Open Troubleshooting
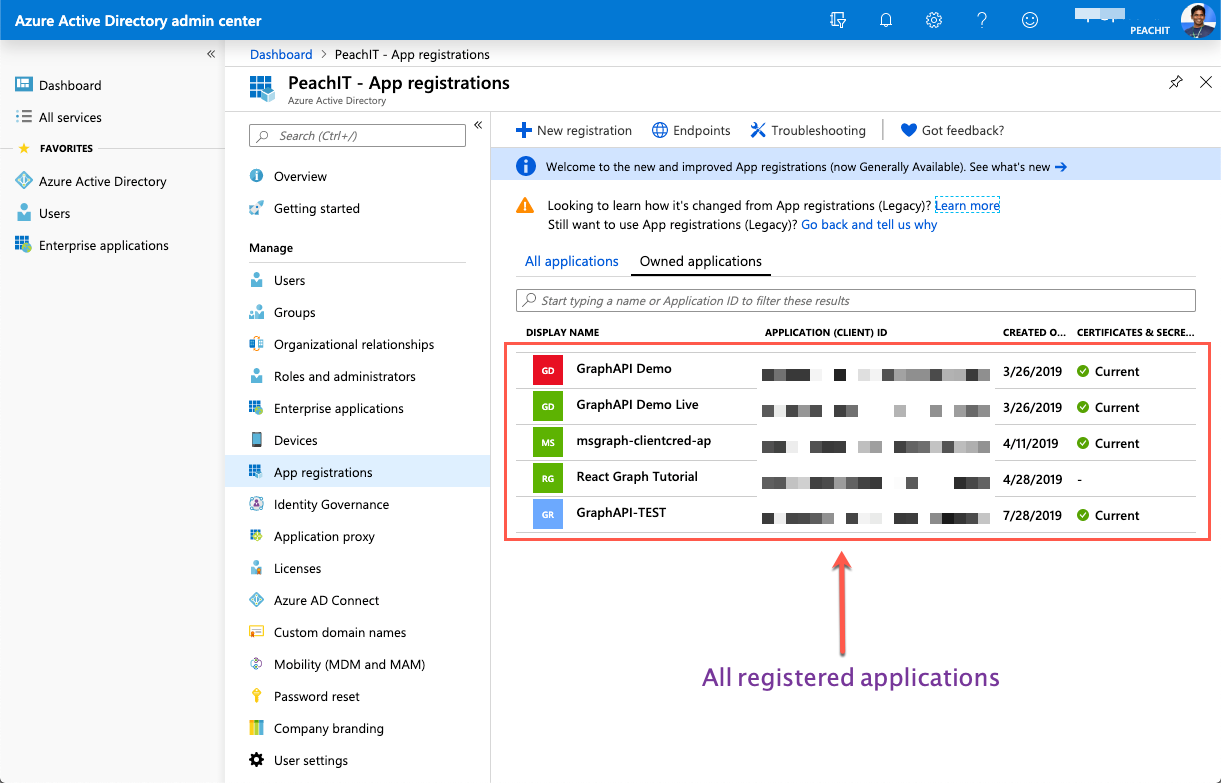 click(x=808, y=131)
